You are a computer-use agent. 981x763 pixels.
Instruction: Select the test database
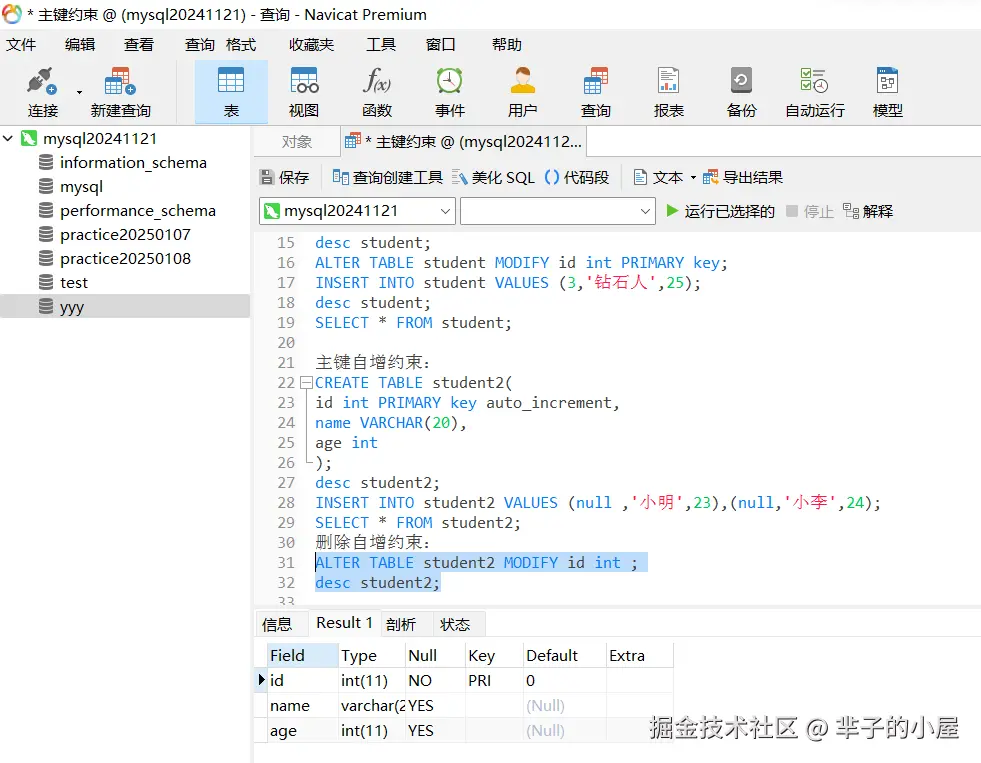click(74, 283)
